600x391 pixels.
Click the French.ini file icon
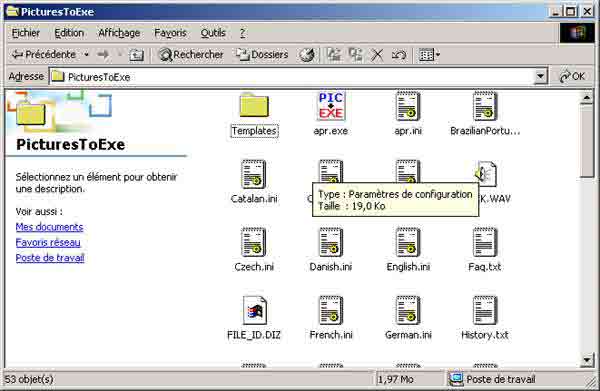coord(331,311)
